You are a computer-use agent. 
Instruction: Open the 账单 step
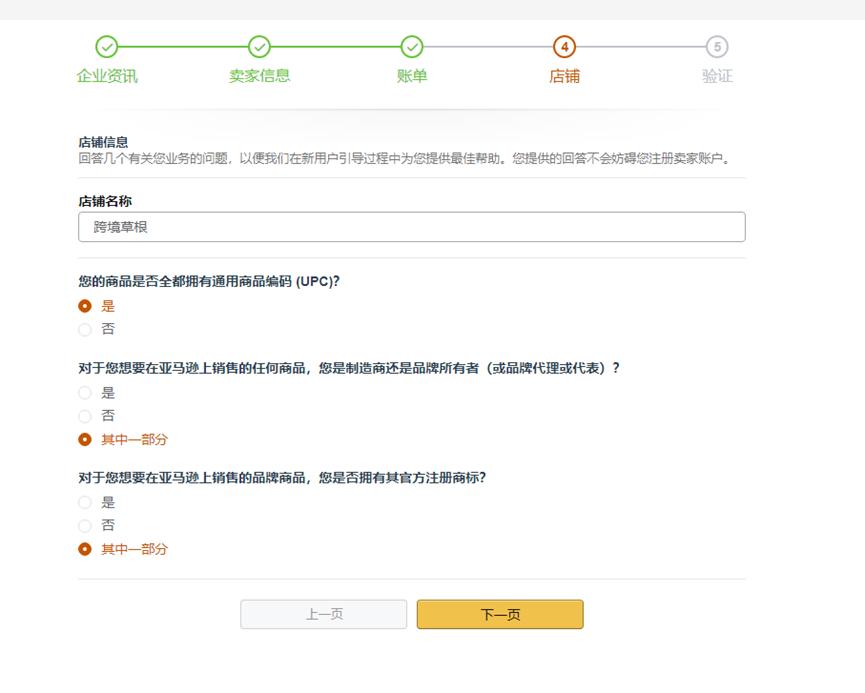point(413,72)
